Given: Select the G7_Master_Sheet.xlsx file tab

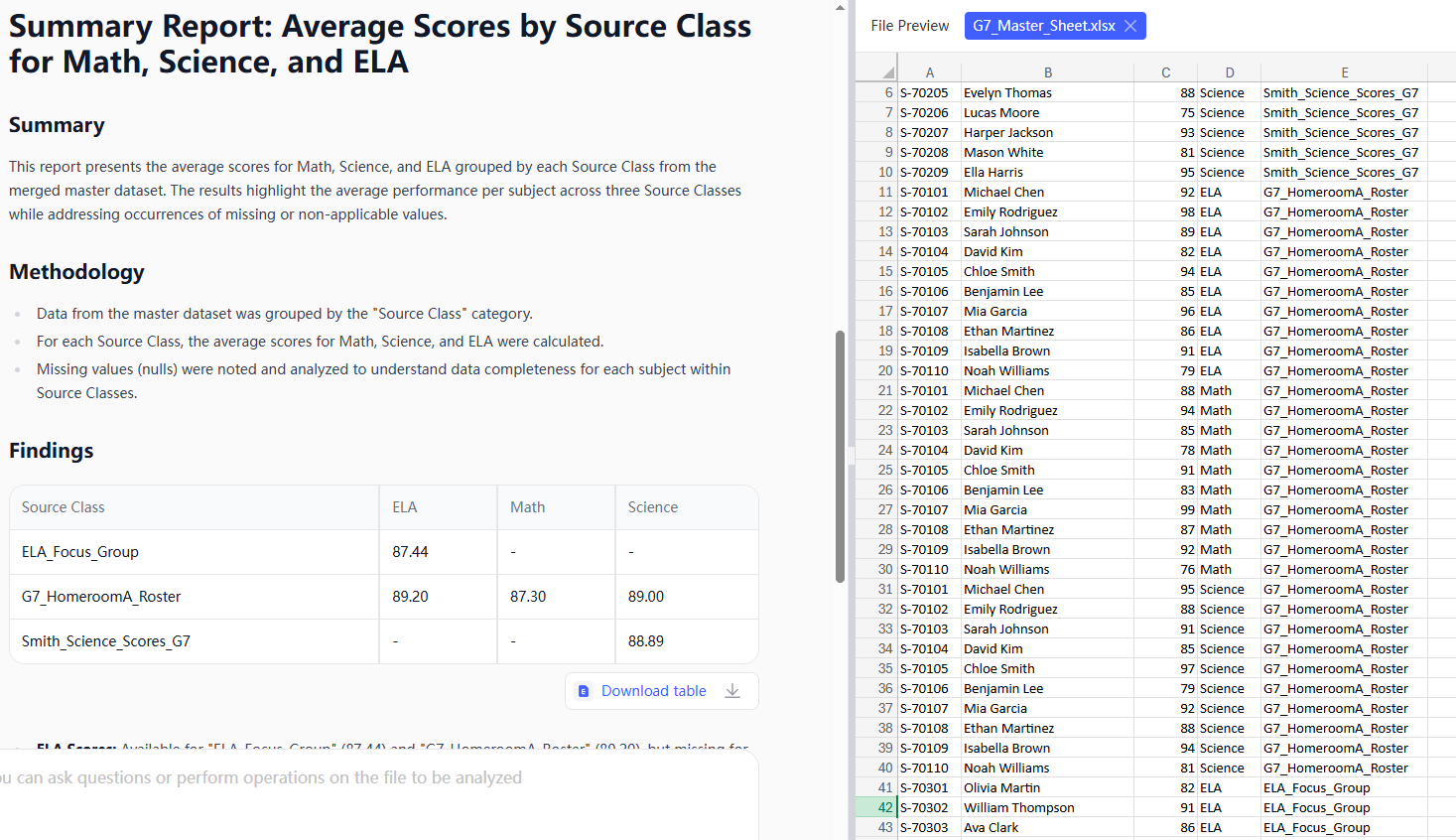Looking at the screenshot, I should click(1043, 26).
